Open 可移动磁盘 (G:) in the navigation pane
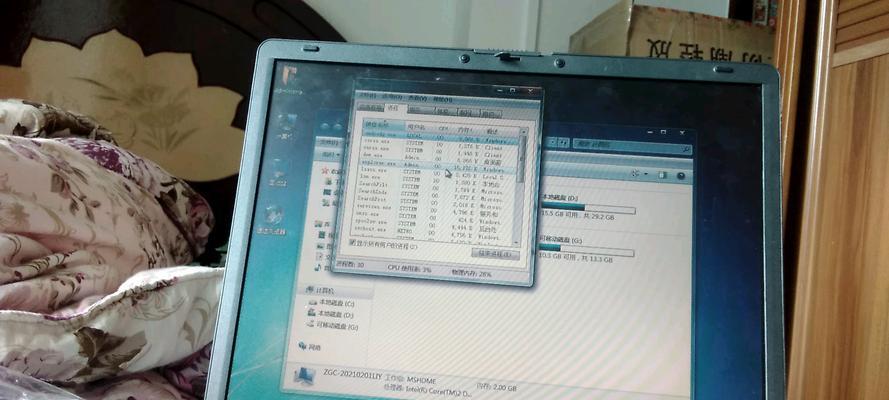The width and height of the screenshot is (889, 400). pyautogui.click(x=333, y=327)
